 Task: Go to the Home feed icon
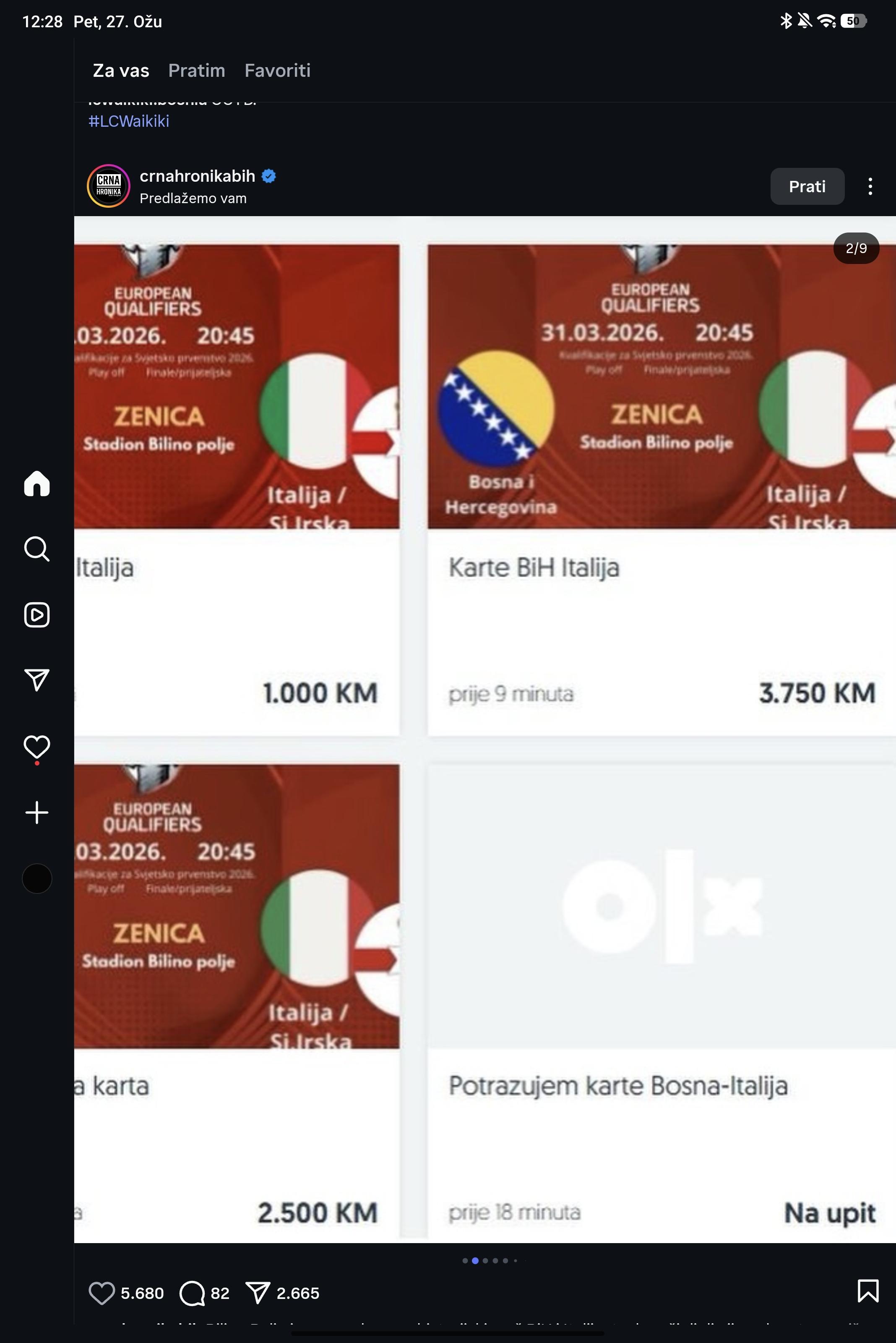click(x=37, y=483)
